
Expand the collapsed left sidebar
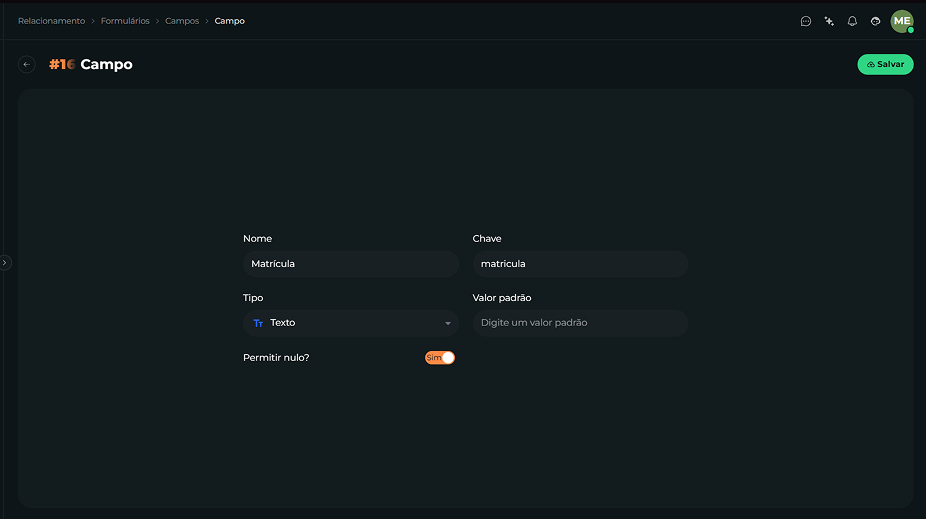point(5,262)
